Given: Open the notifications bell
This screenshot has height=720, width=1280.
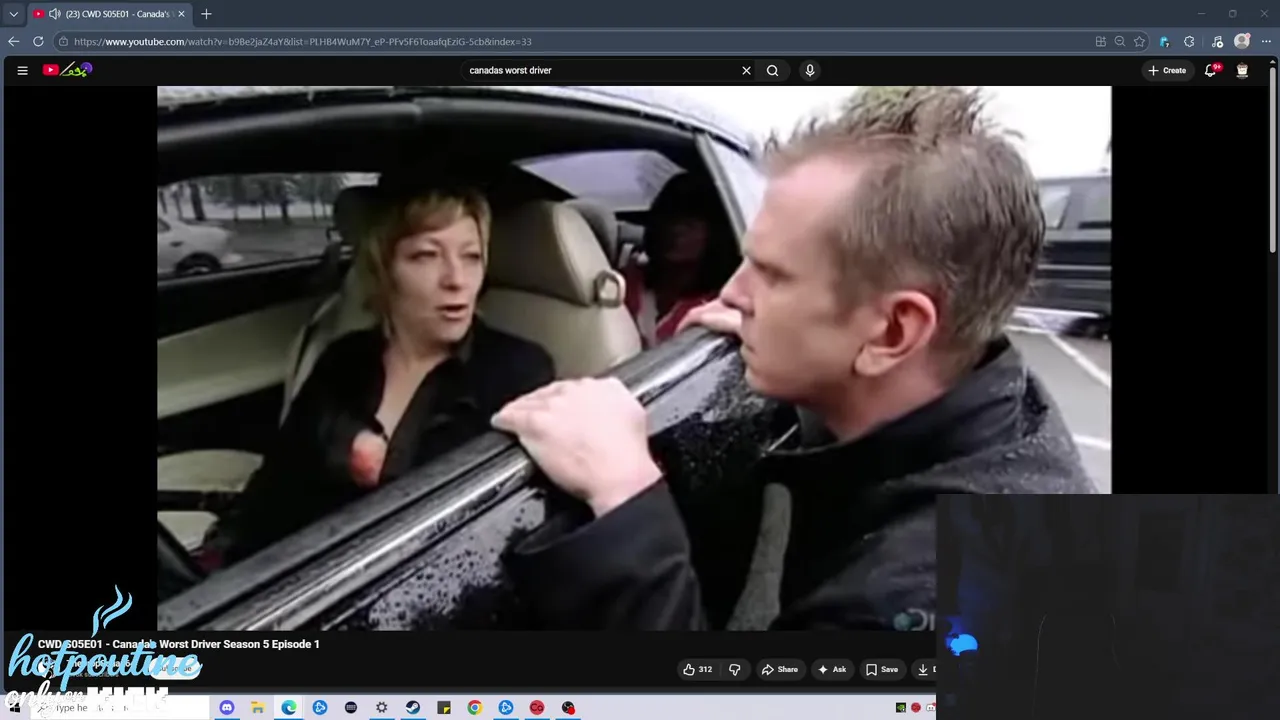Looking at the screenshot, I should (x=1211, y=70).
